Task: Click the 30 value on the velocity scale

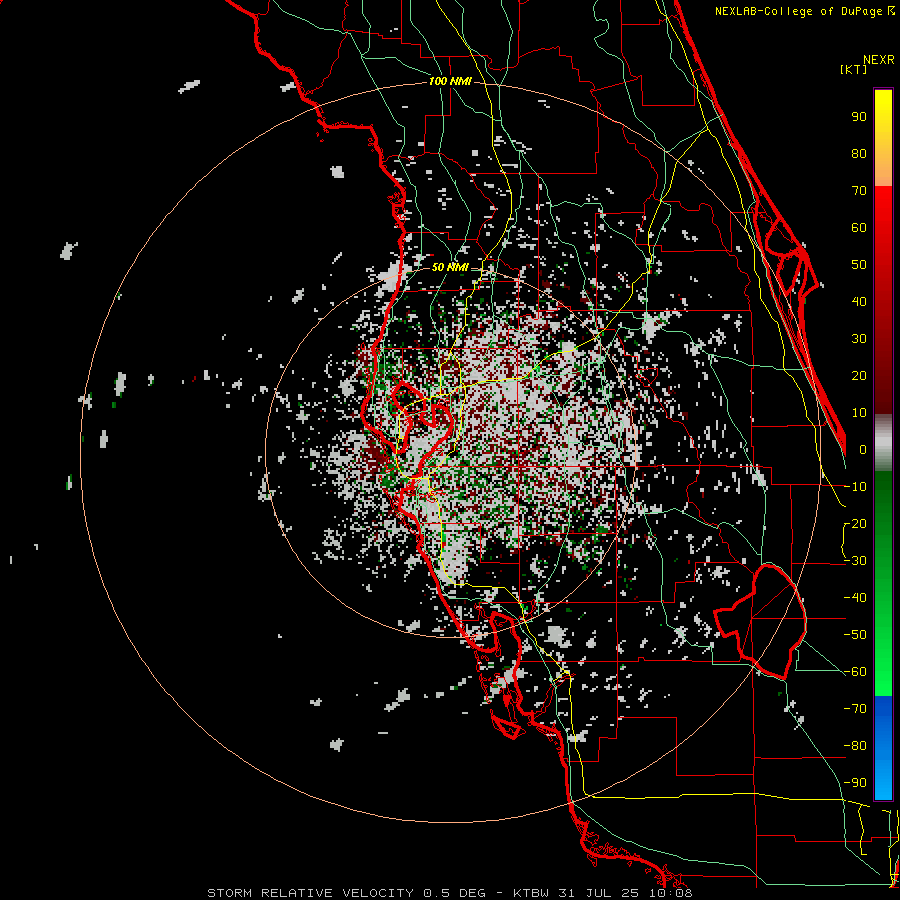Action: click(859, 339)
